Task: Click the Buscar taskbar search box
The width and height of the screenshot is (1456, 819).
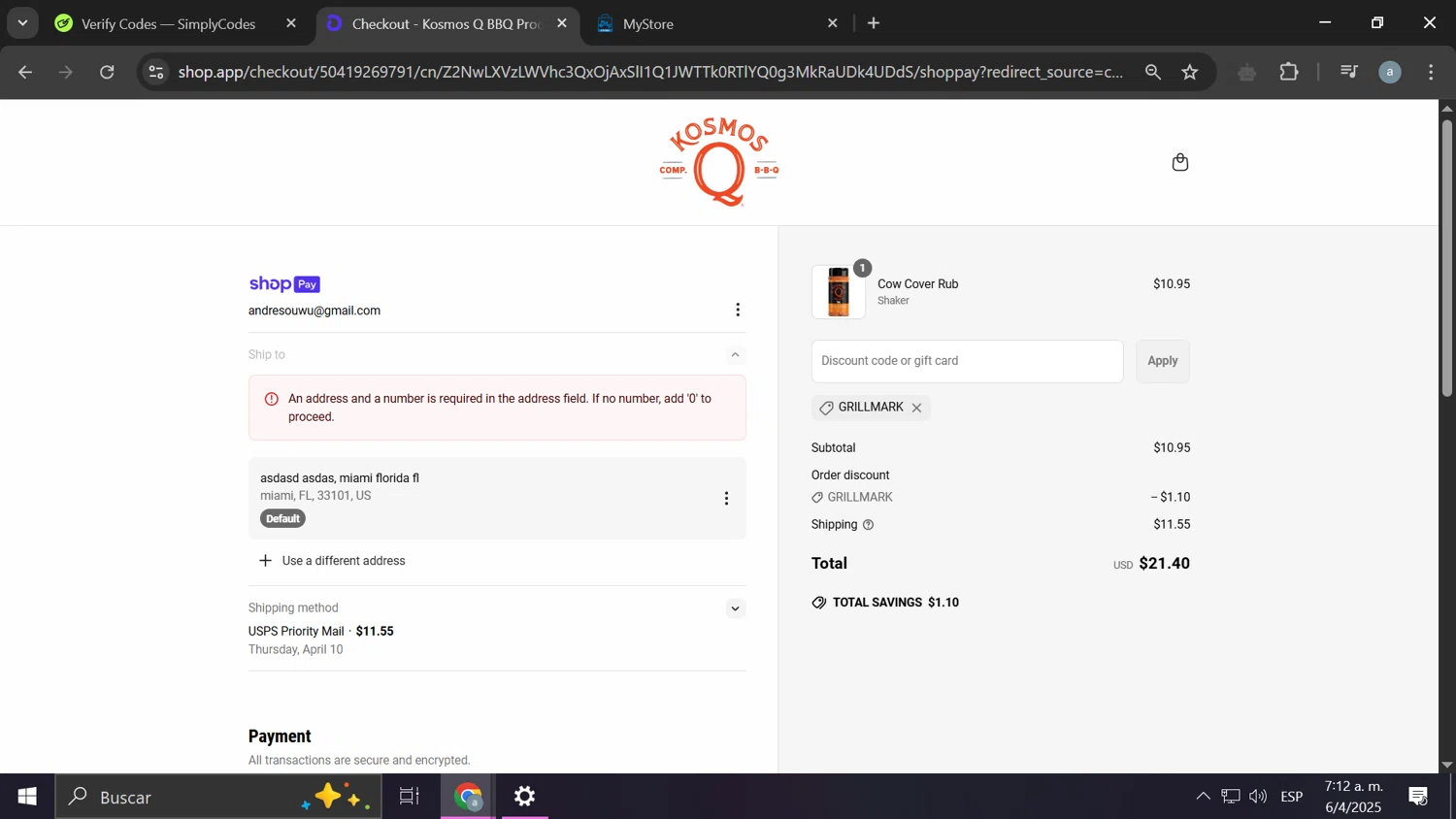Action: coord(218,797)
